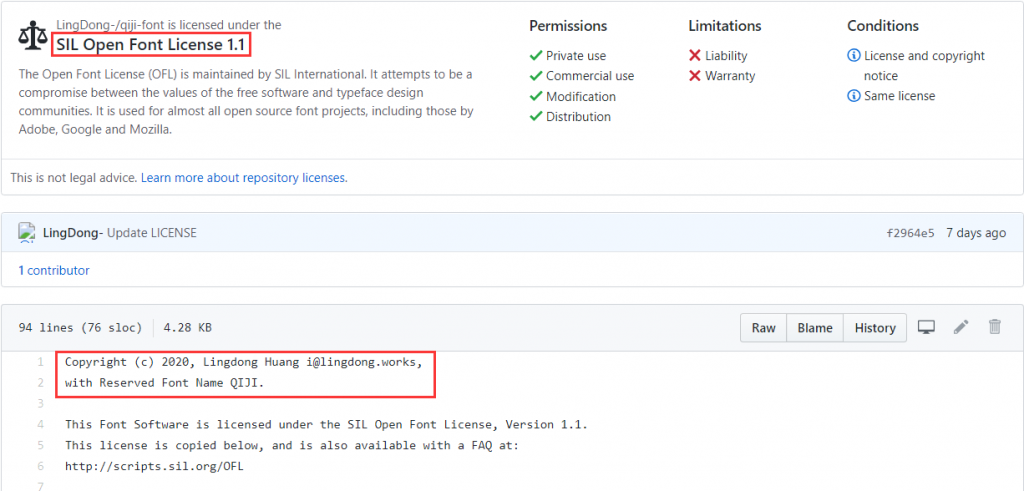This screenshot has height=491, width=1024.
Task: Open the Raw file view
Action: pos(763,328)
